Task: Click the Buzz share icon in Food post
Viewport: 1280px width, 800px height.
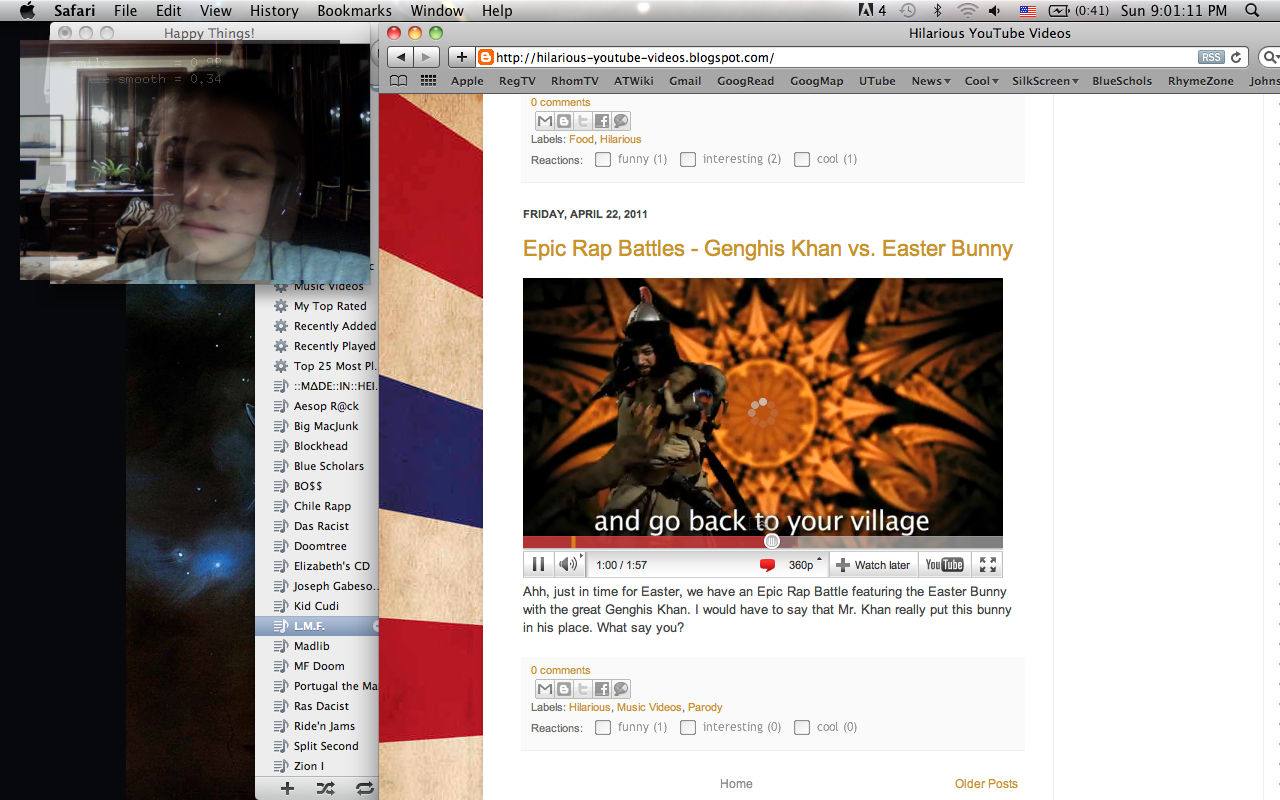Action: click(621, 121)
